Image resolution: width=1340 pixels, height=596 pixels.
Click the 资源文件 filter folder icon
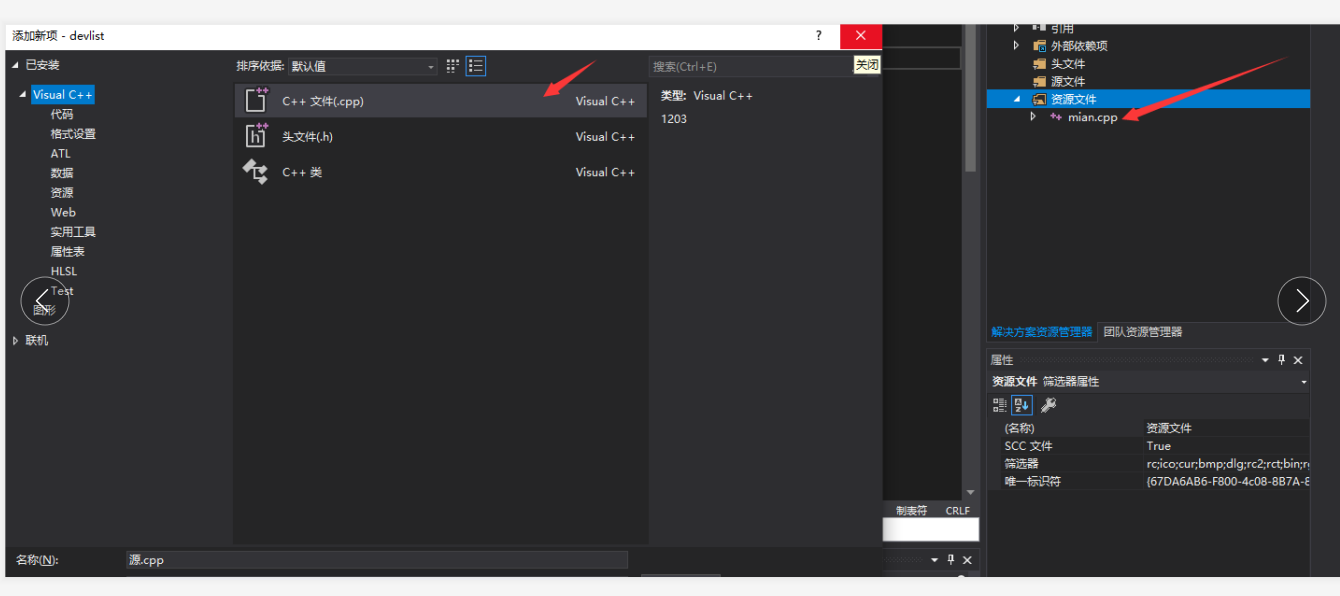point(1040,100)
